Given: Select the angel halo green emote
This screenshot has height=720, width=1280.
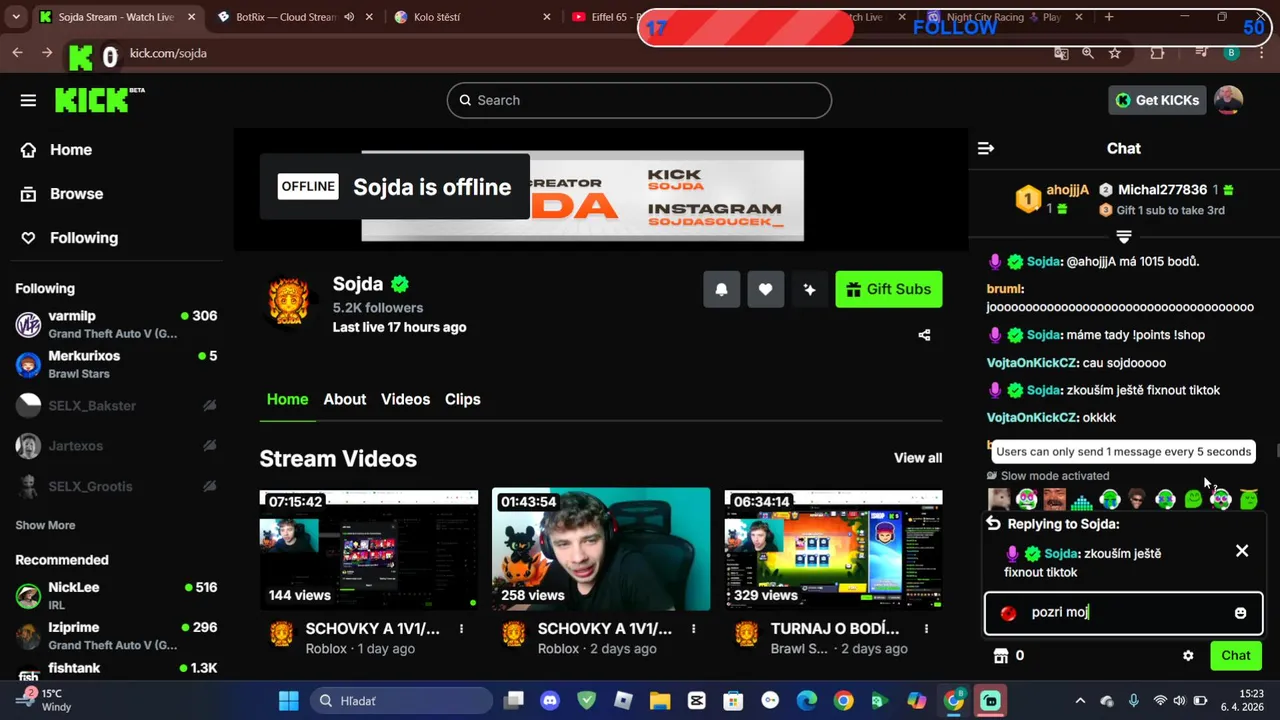Looking at the screenshot, I should click(1248, 498).
